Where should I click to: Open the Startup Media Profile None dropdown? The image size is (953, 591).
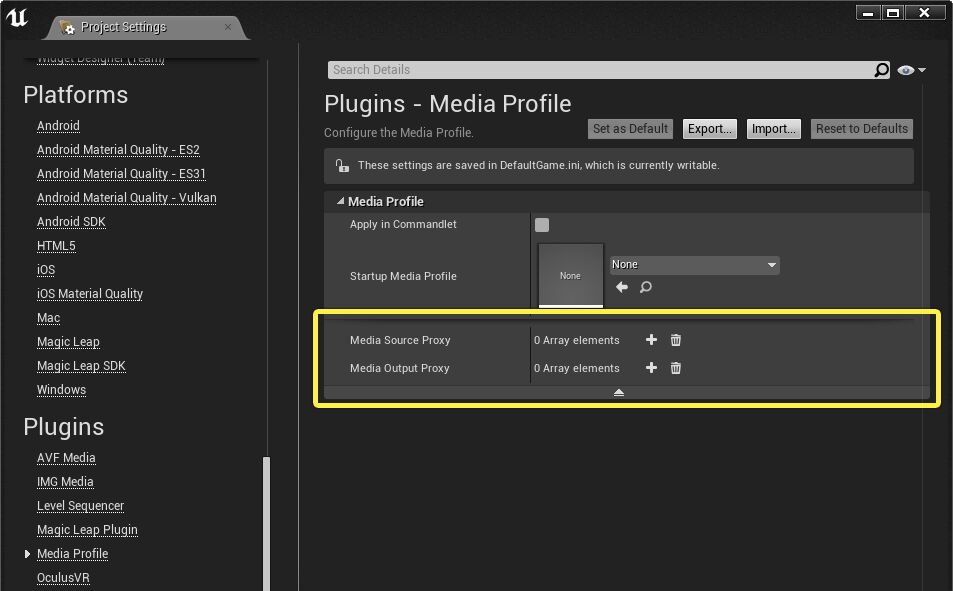click(x=694, y=264)
